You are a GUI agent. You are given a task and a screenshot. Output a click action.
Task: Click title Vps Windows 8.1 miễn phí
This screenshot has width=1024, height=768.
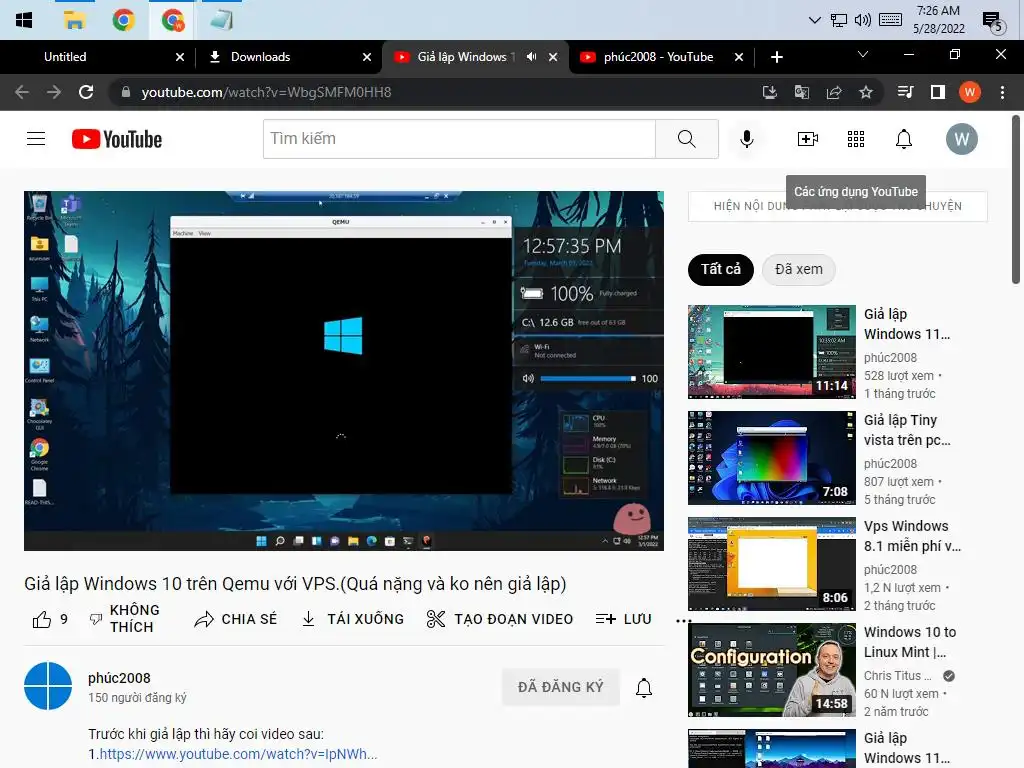coord(912,536)
